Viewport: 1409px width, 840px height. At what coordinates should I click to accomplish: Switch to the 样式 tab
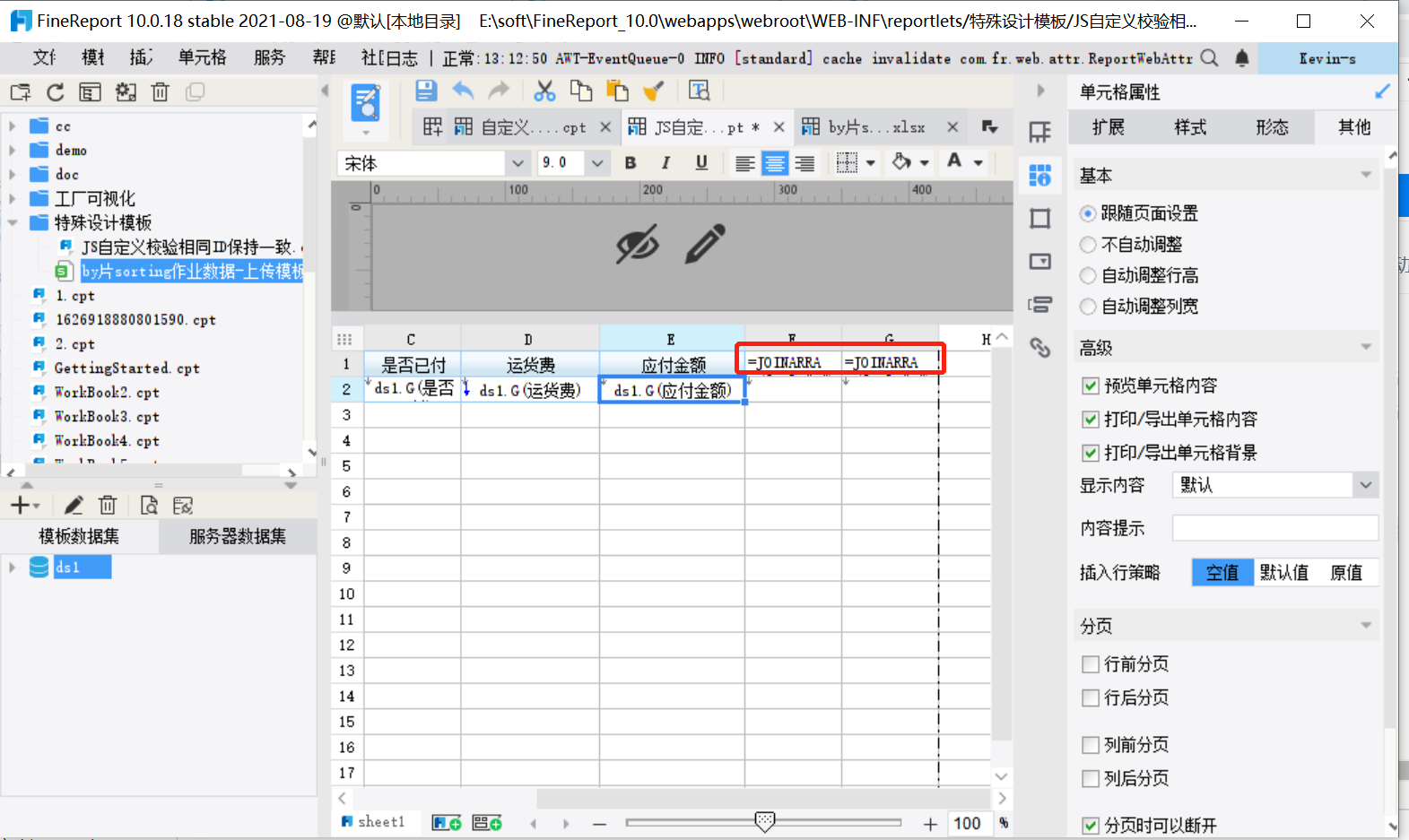1190,127
